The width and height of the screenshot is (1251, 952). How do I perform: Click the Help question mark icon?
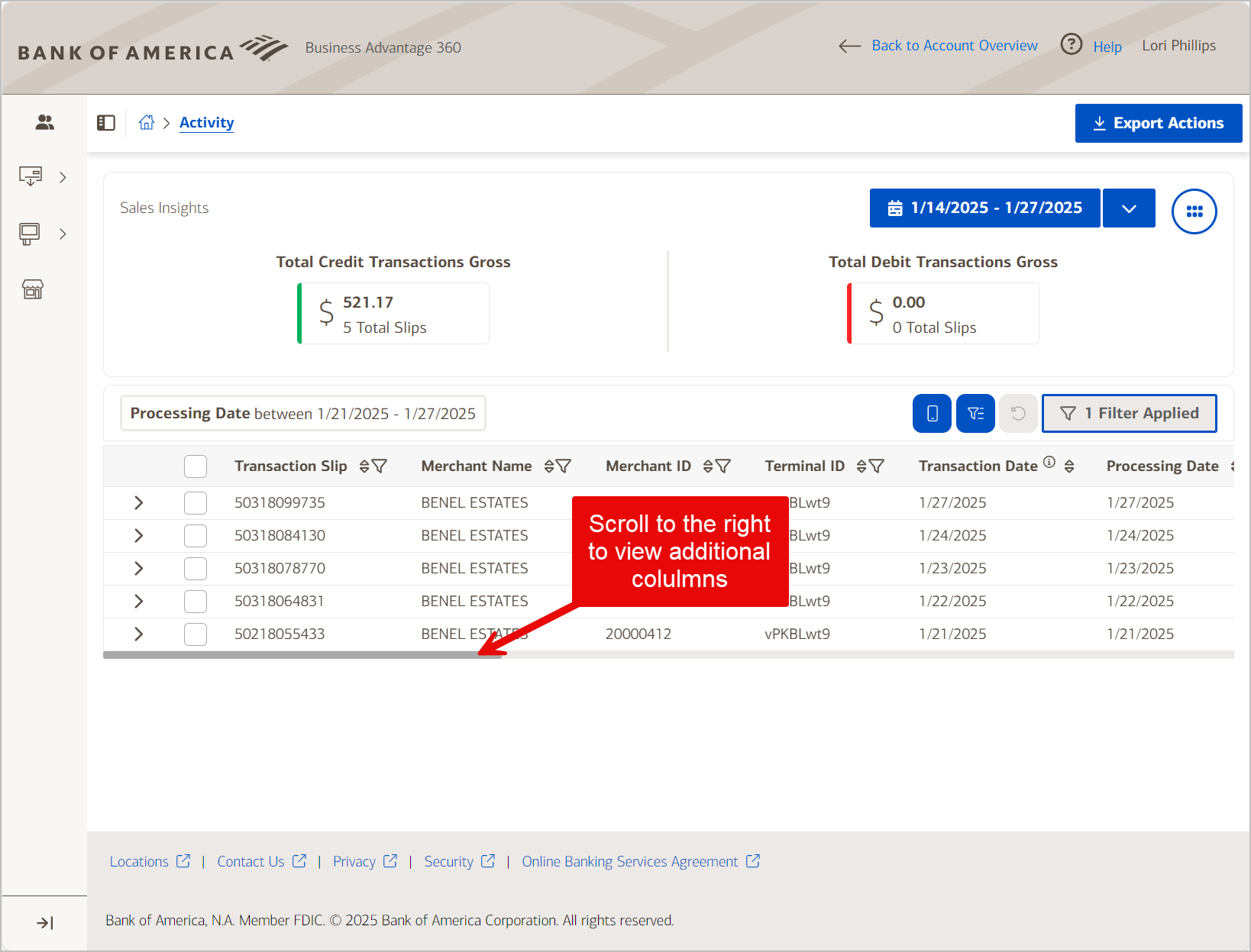coord(1072,44)
